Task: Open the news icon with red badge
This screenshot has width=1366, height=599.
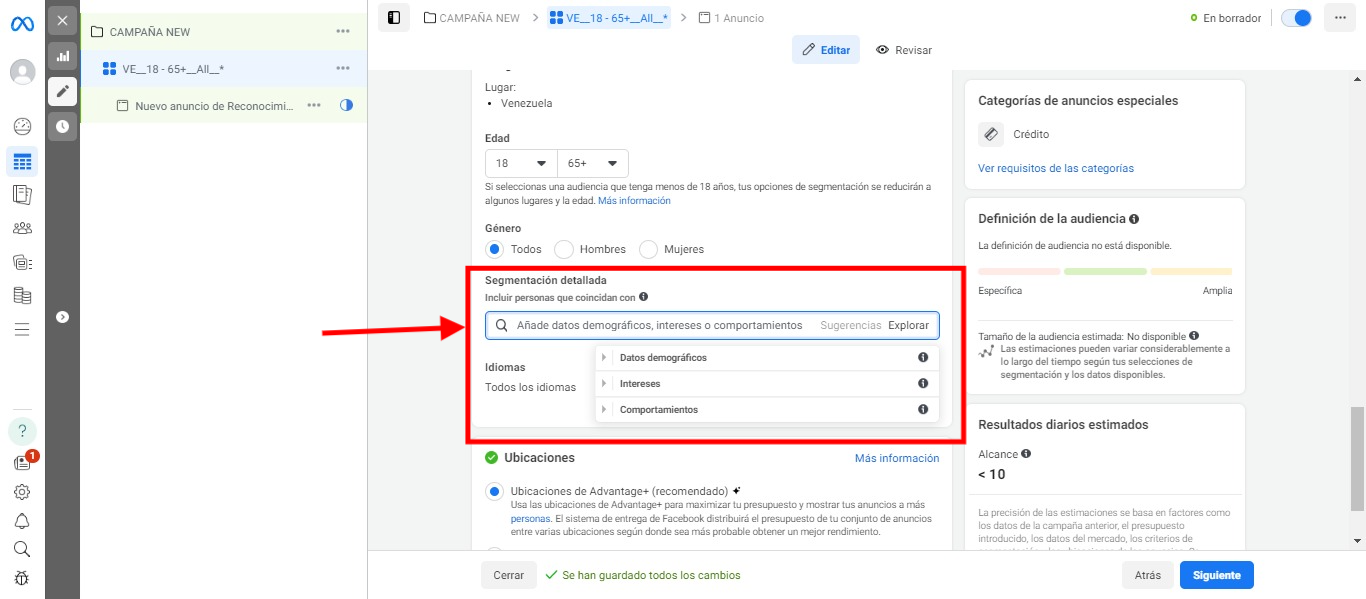Action: (23, 462)
